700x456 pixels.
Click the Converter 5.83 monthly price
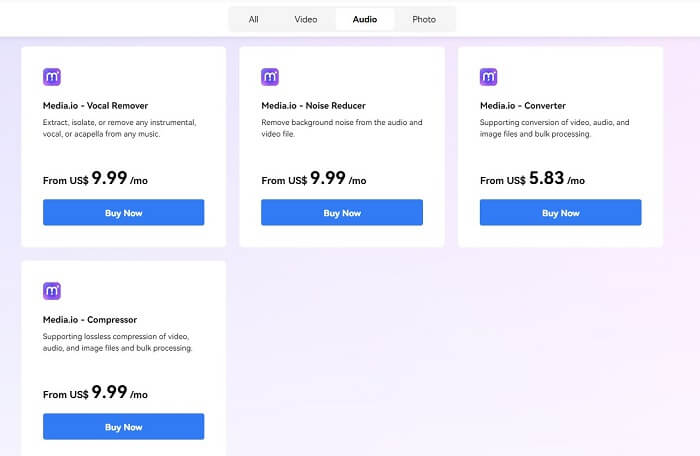(547, 179)
